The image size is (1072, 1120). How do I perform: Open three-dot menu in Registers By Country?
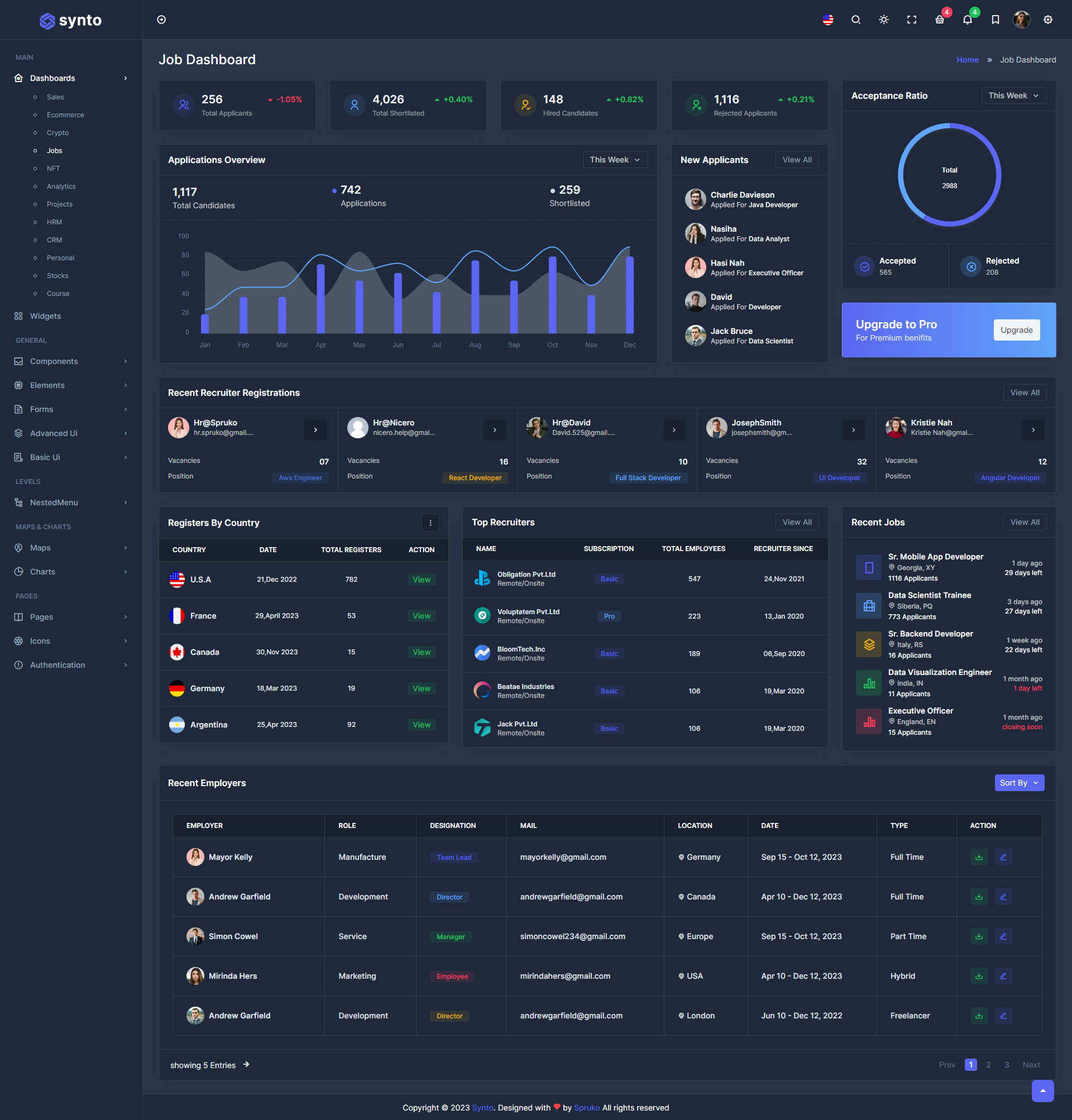pyautogui.click(x=430, y=522)
